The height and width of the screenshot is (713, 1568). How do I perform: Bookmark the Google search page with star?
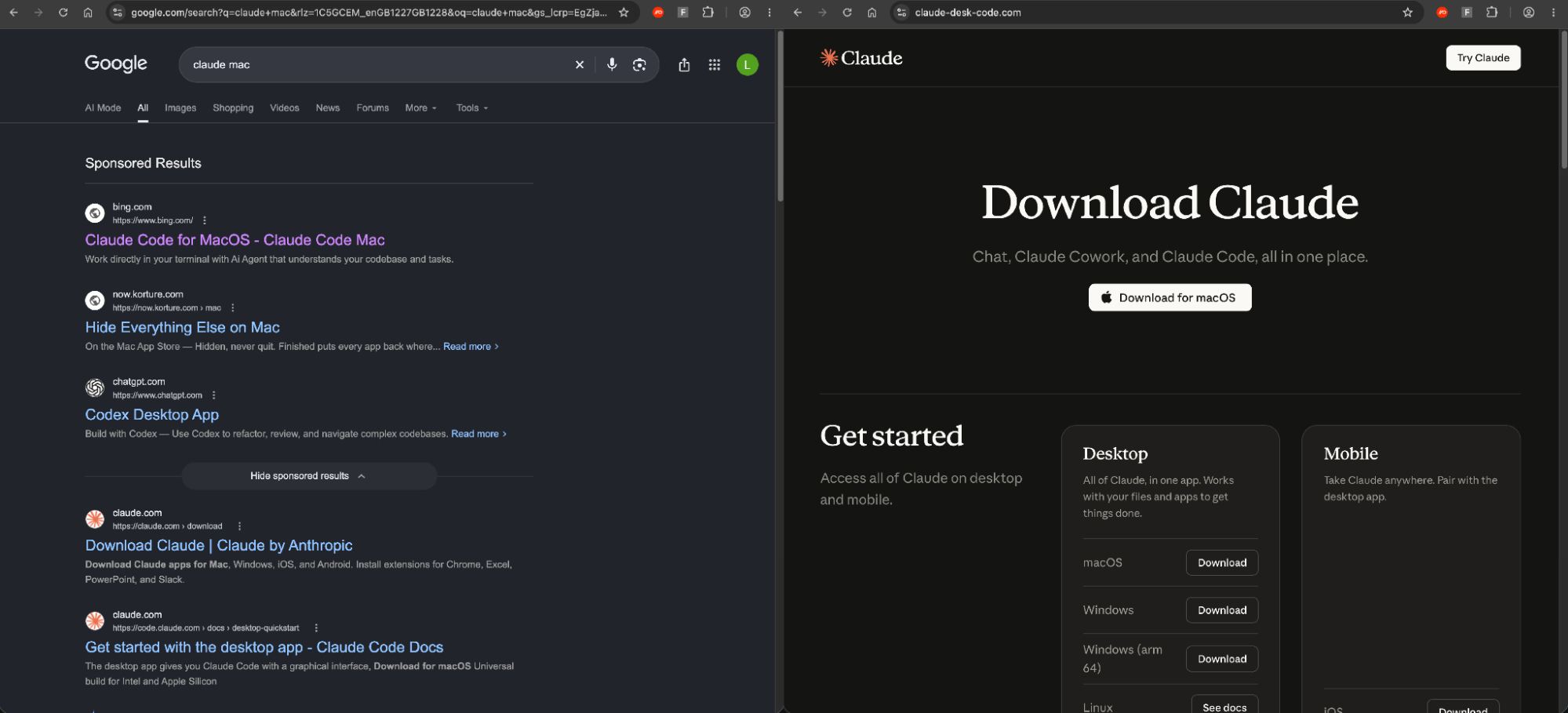pos(624,13)
